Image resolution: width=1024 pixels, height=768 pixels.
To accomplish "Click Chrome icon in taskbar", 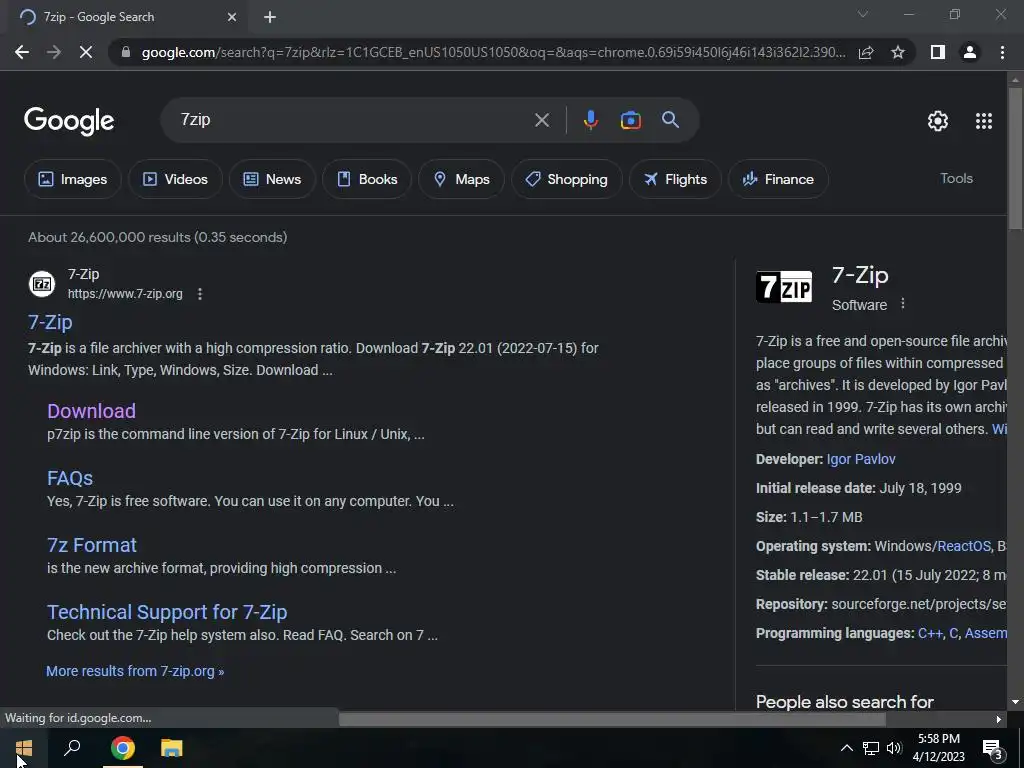I will coord(123,748).
